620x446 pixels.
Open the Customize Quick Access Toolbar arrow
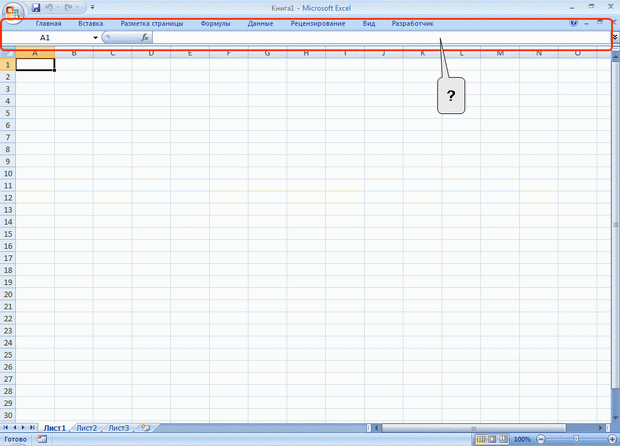click(93, 7)
